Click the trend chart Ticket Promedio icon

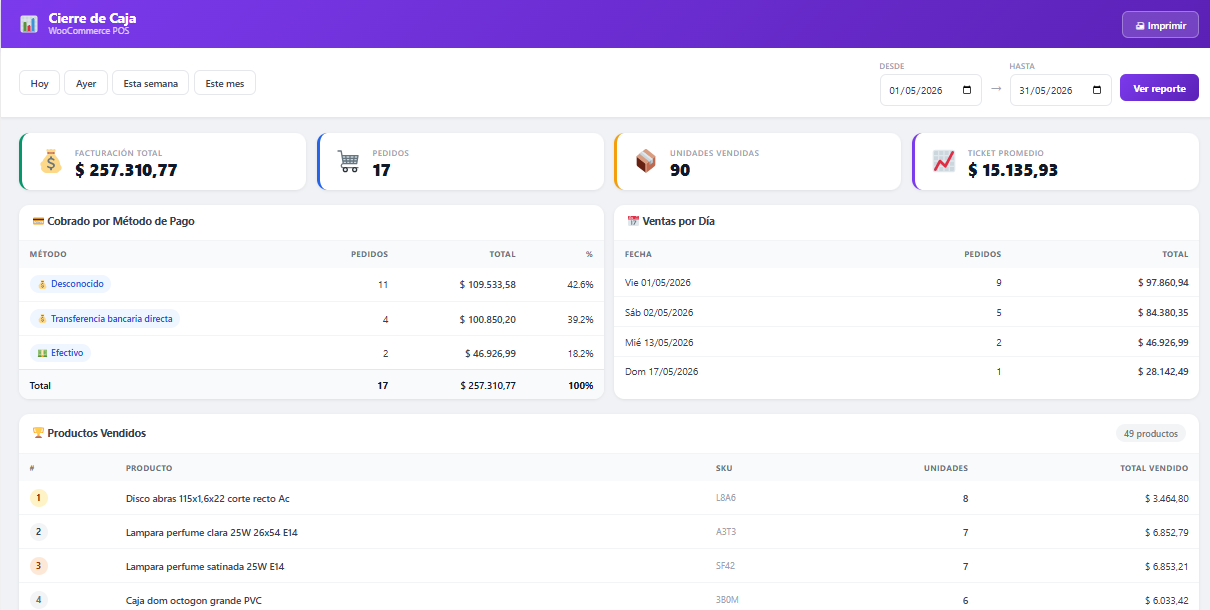coord(944,161)
